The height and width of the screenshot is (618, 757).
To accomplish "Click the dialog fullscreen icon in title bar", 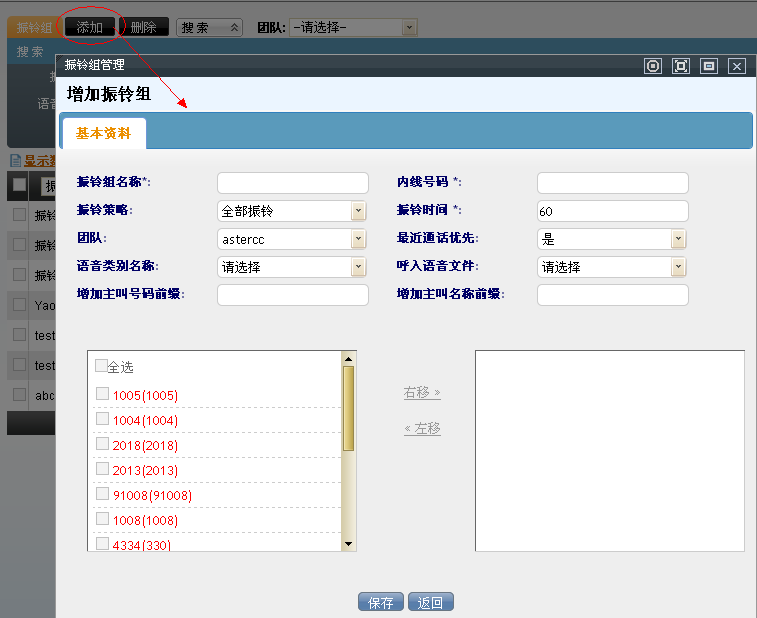I will click(x=681, y=66).
